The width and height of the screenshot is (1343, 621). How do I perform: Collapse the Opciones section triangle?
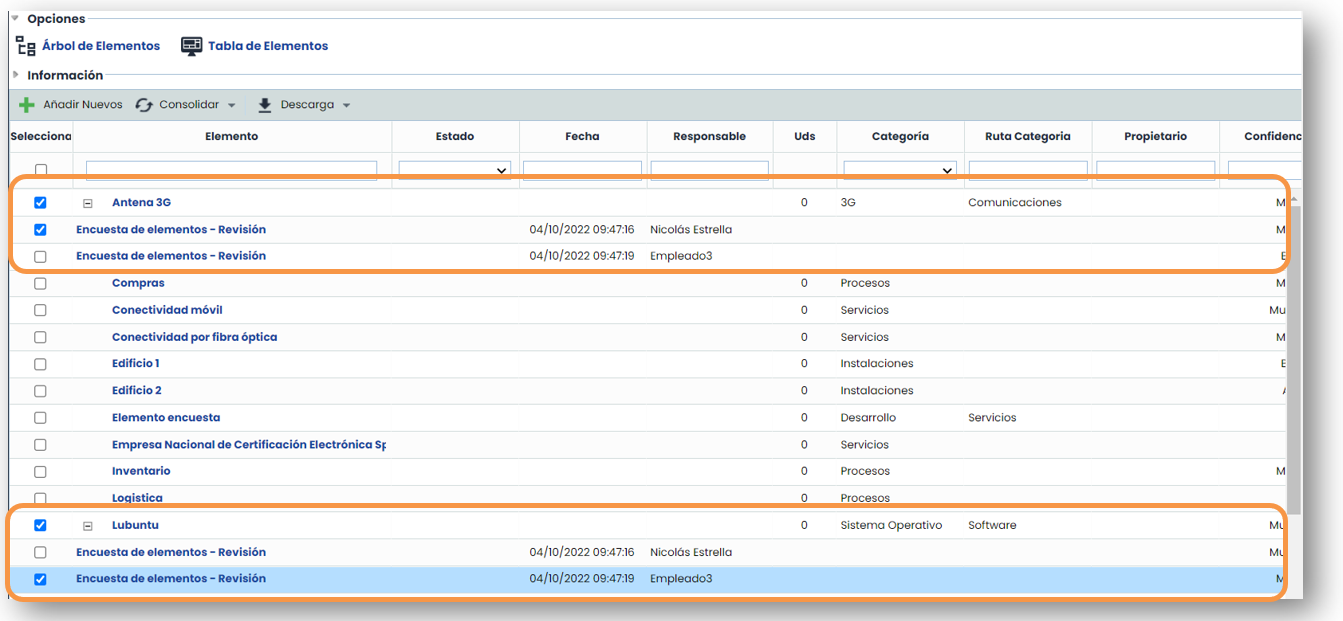click(15, 18)
